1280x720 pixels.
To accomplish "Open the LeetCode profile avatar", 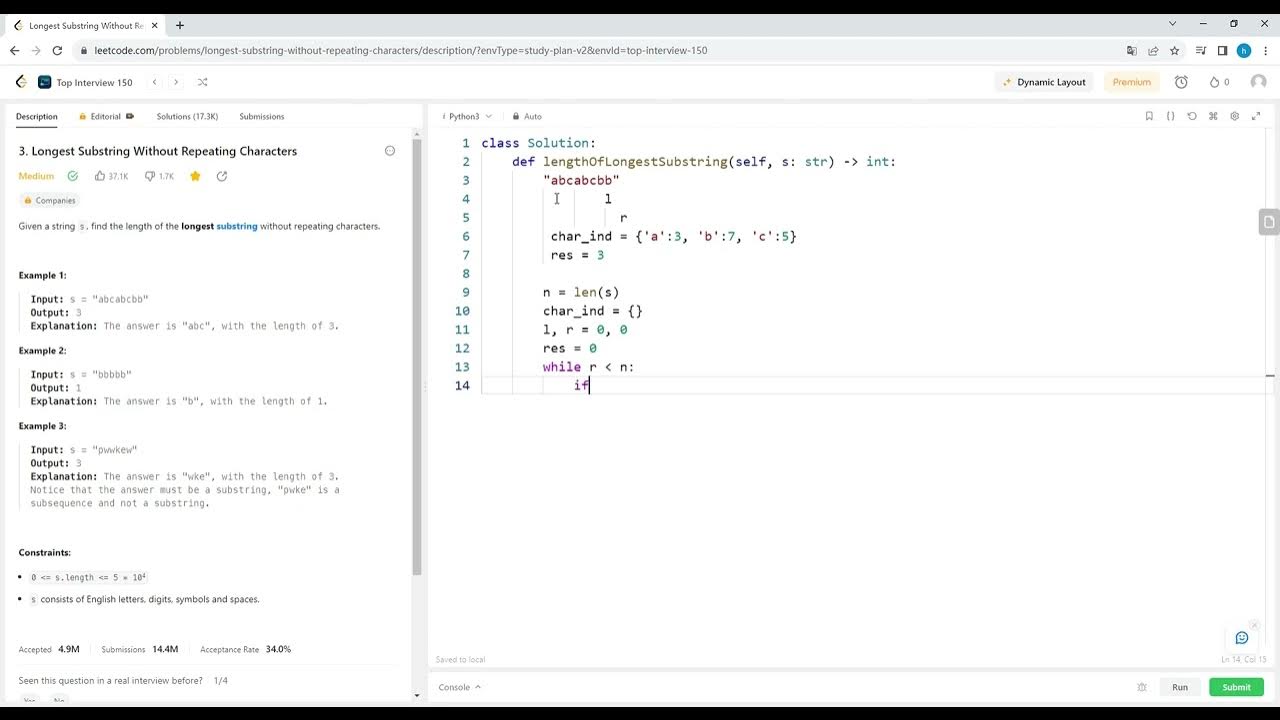I will (x=1258, y=82).
